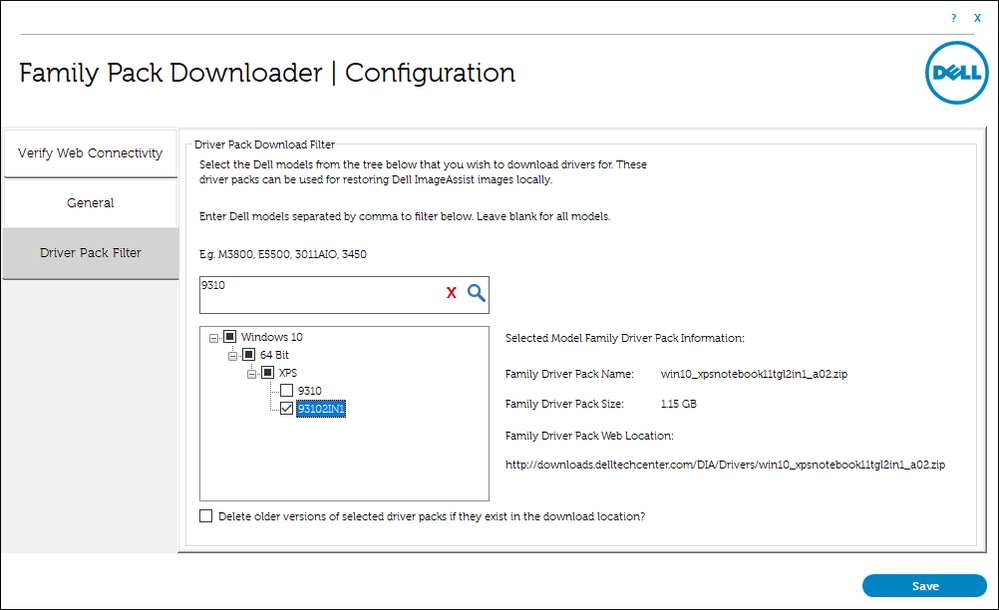This screenshot has width=999, height=610.
Task: Click the driver pack download URL text
Action: tap(725, 465)
